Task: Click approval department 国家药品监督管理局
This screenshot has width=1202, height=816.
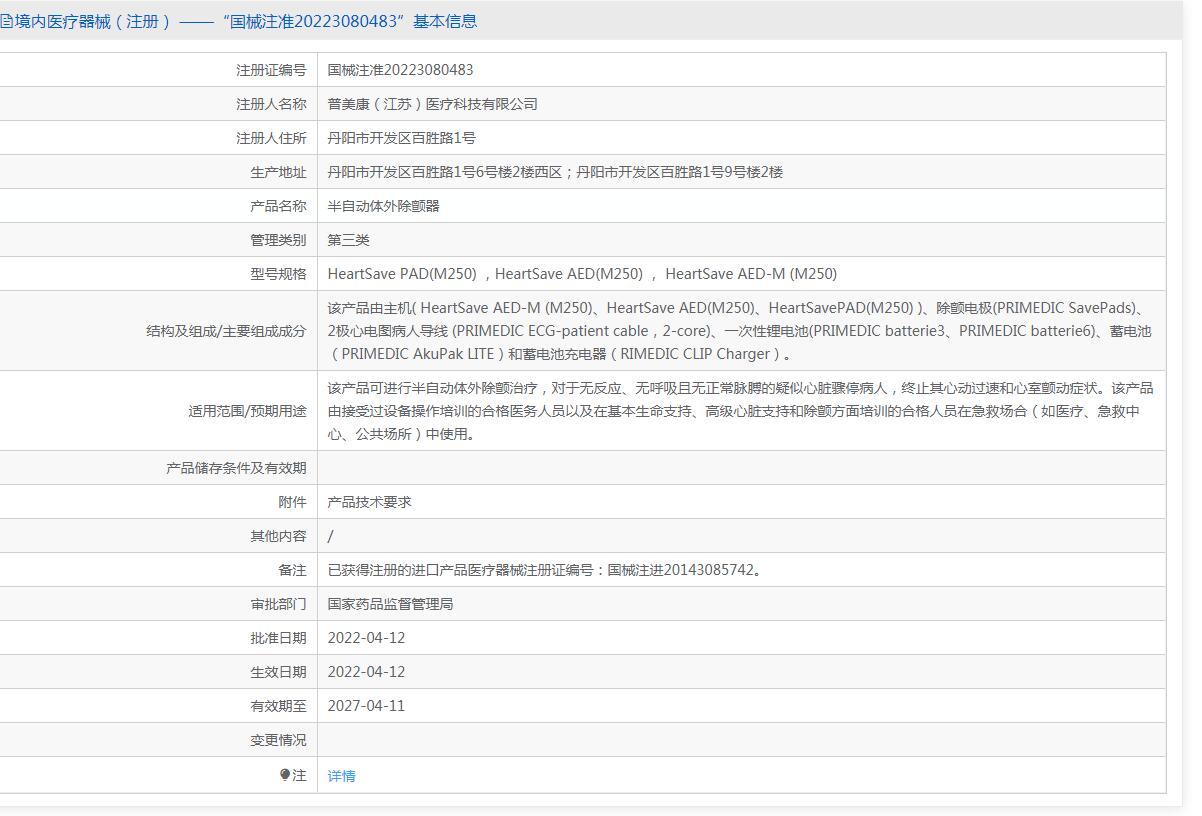Action: coord(390,604)
